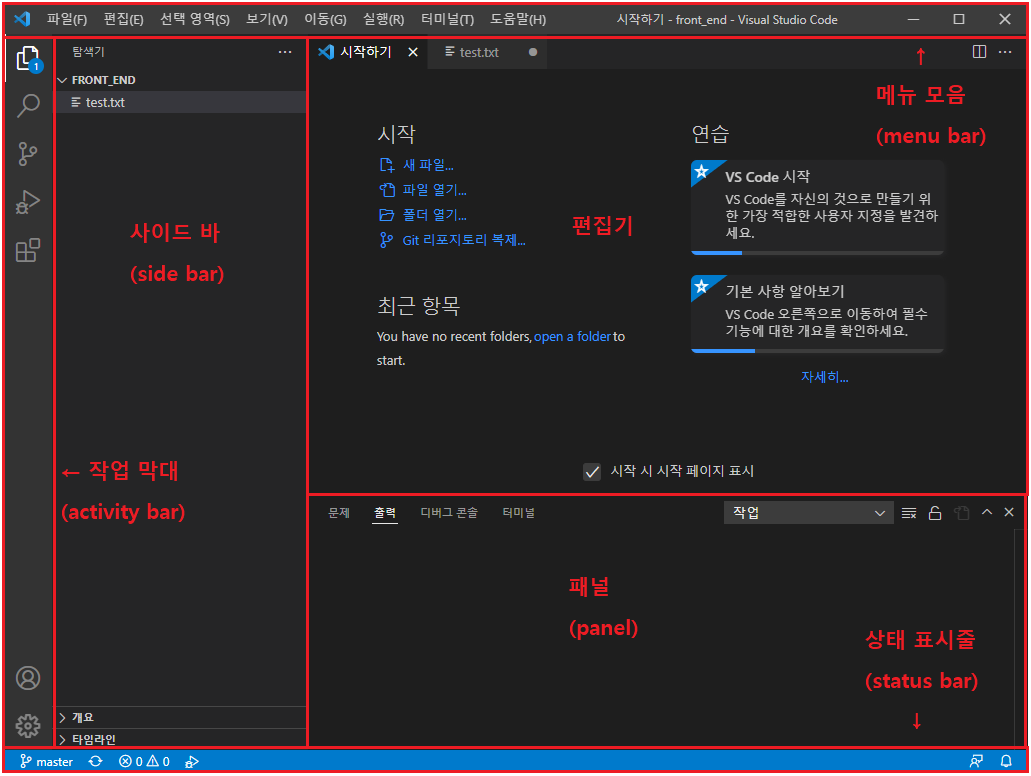Split the editor to the right
The width and height of the screenshot is (1031, 776).
(x=979, y=52)
